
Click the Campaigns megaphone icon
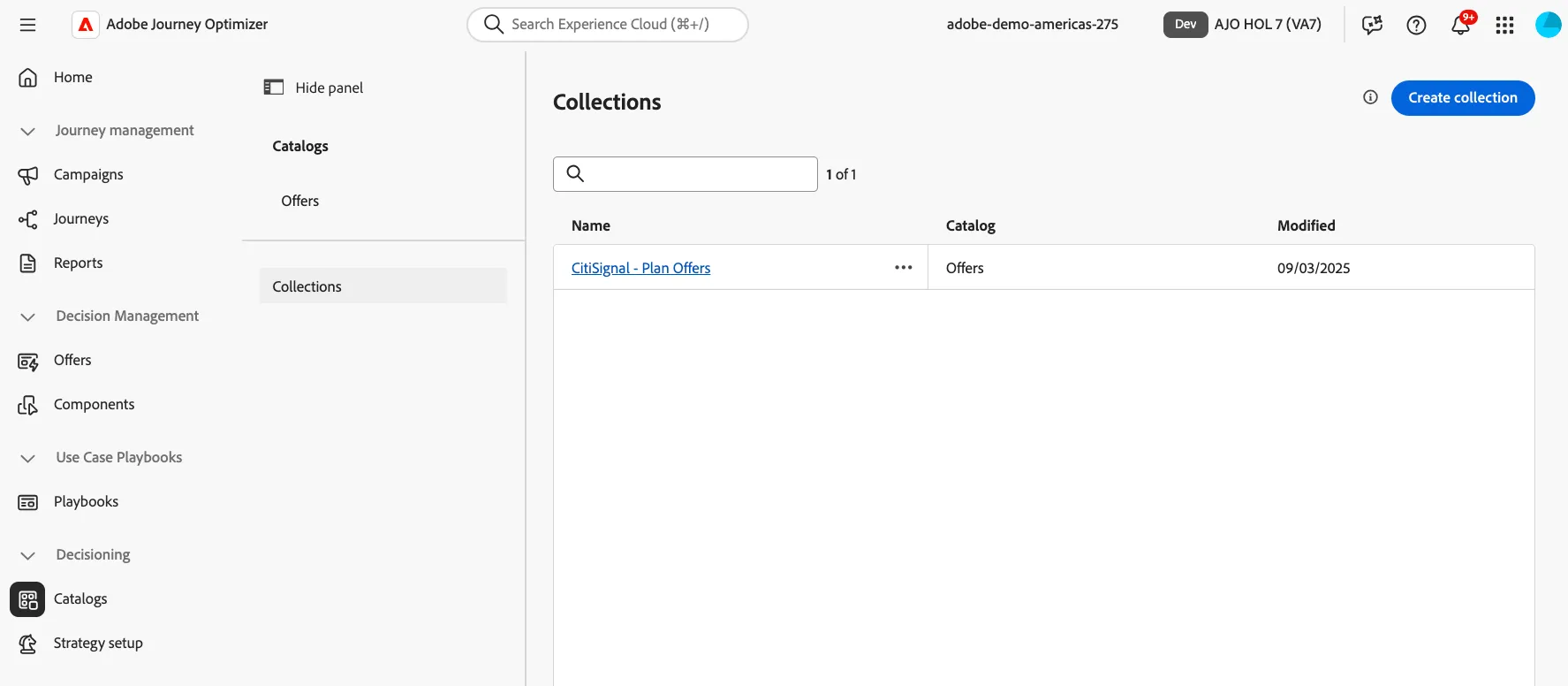pos(28,175)
